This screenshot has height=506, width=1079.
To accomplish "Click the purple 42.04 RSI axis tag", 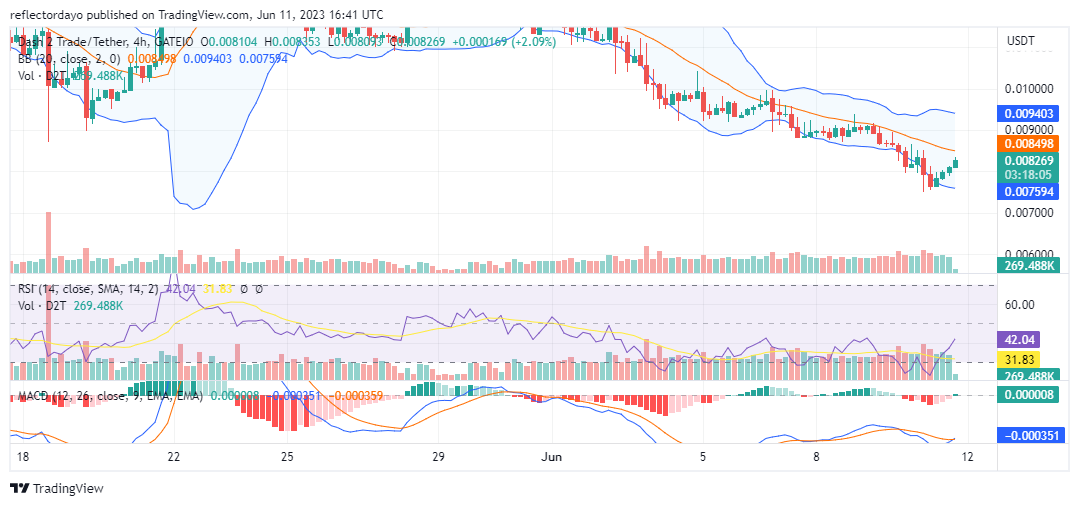I will click(x=1018, y=339).
